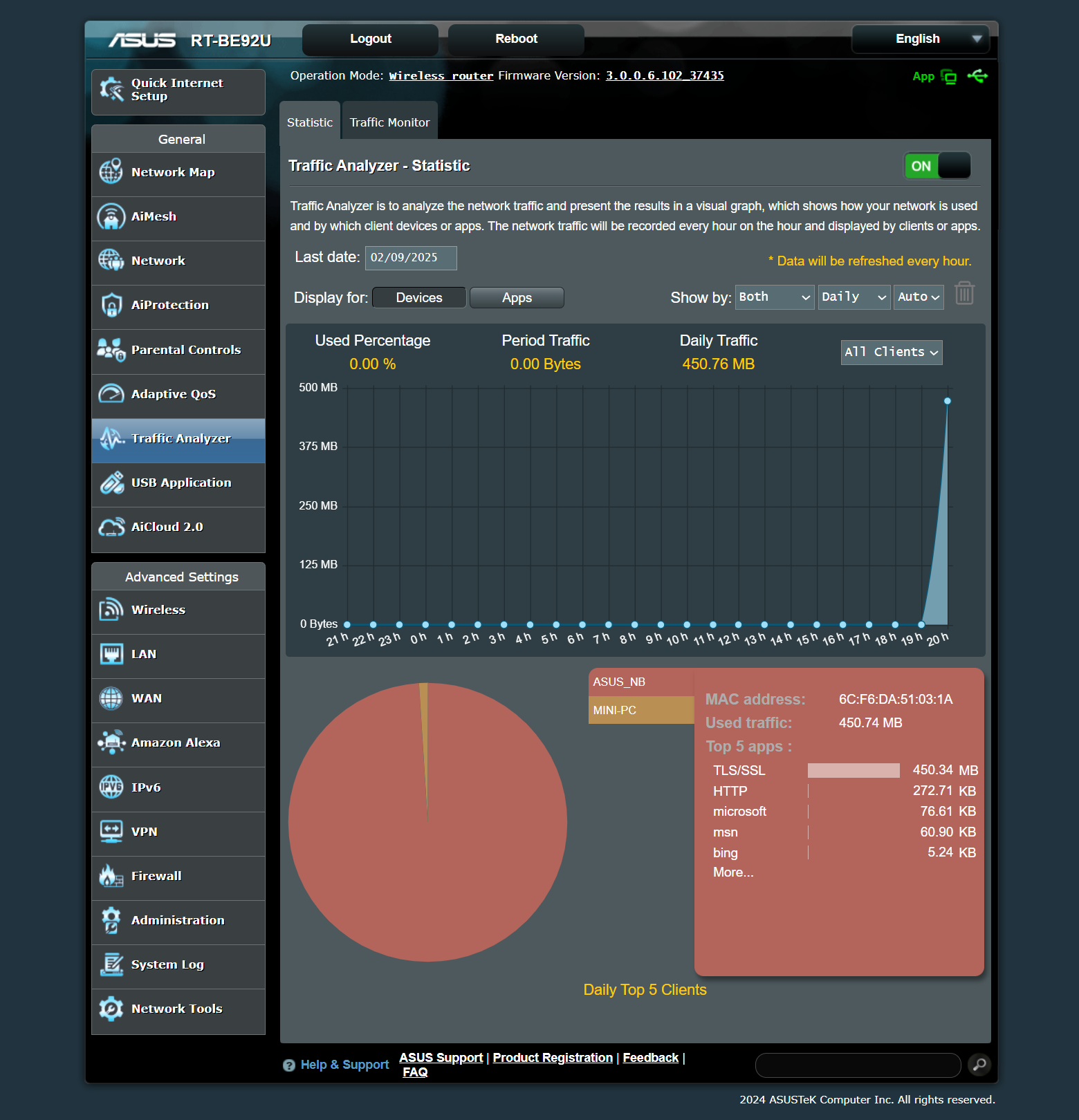
Task: Click the HTTP app row label
Action: pyautogui.click(x=730, y=791)
